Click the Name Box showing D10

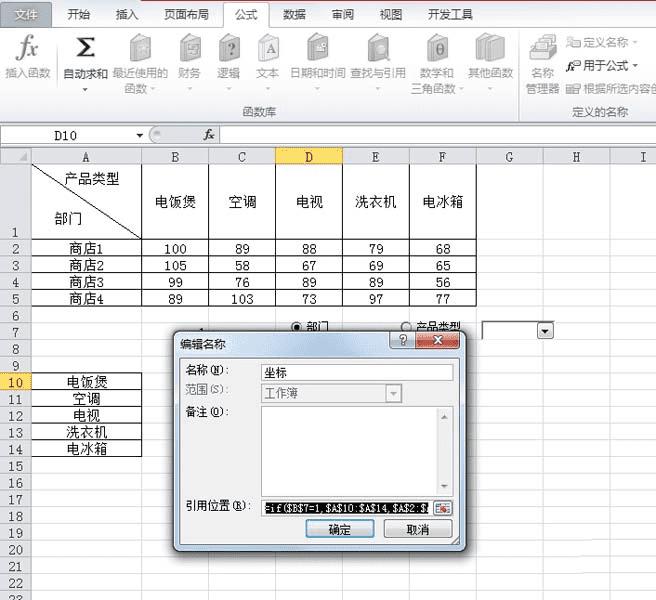click(x=67, y=135)
